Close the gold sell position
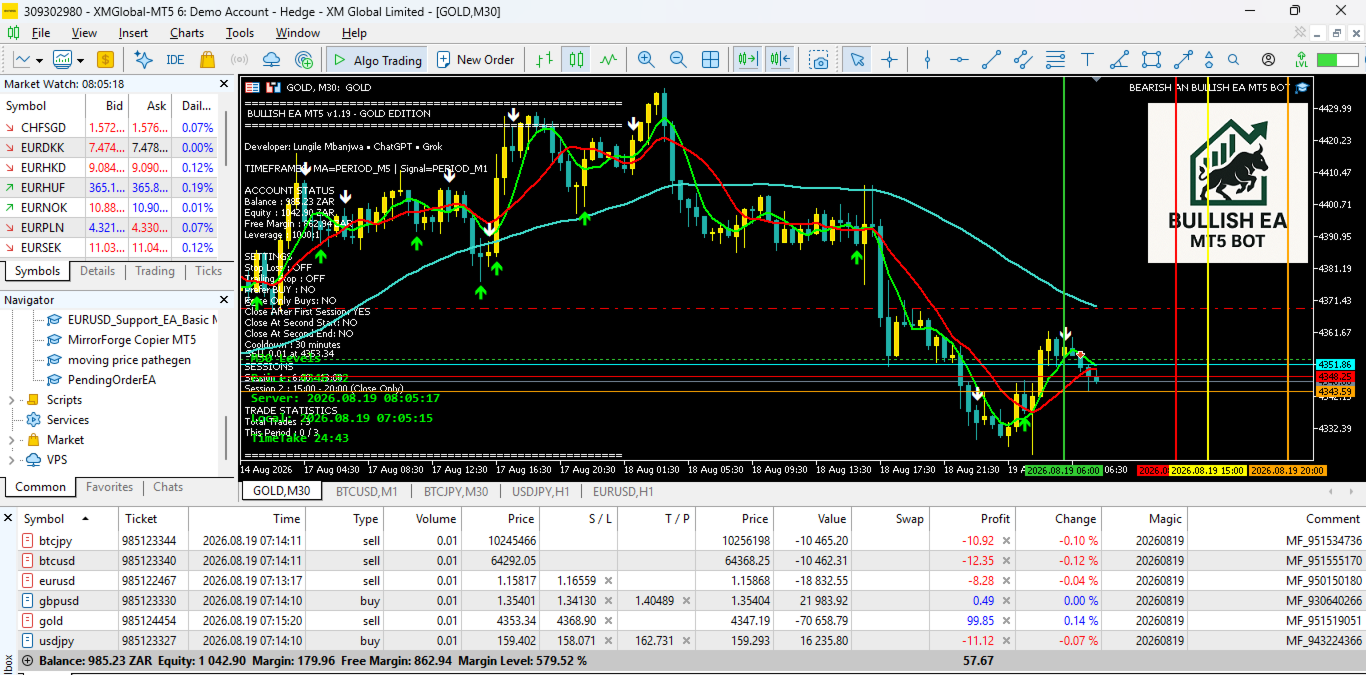Screen dimensions: 1366x675 click(1006, 620)
